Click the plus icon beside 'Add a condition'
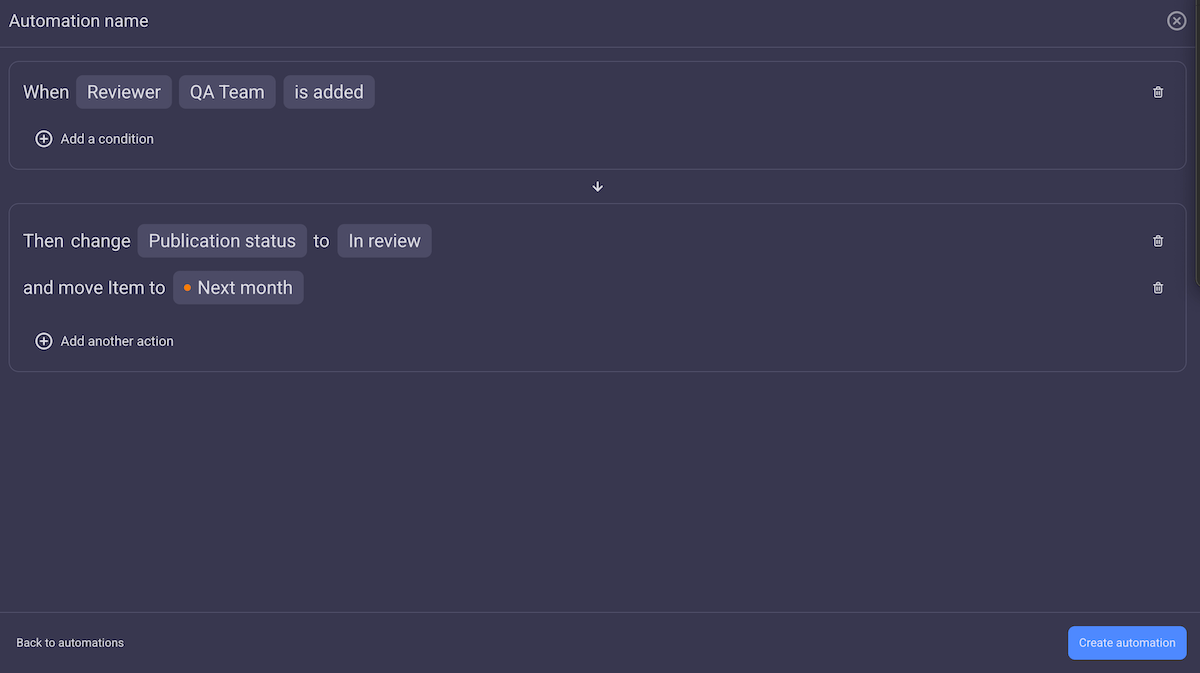Image resolution: width=1200 pixels, height=673 pixels. point(44,138)
